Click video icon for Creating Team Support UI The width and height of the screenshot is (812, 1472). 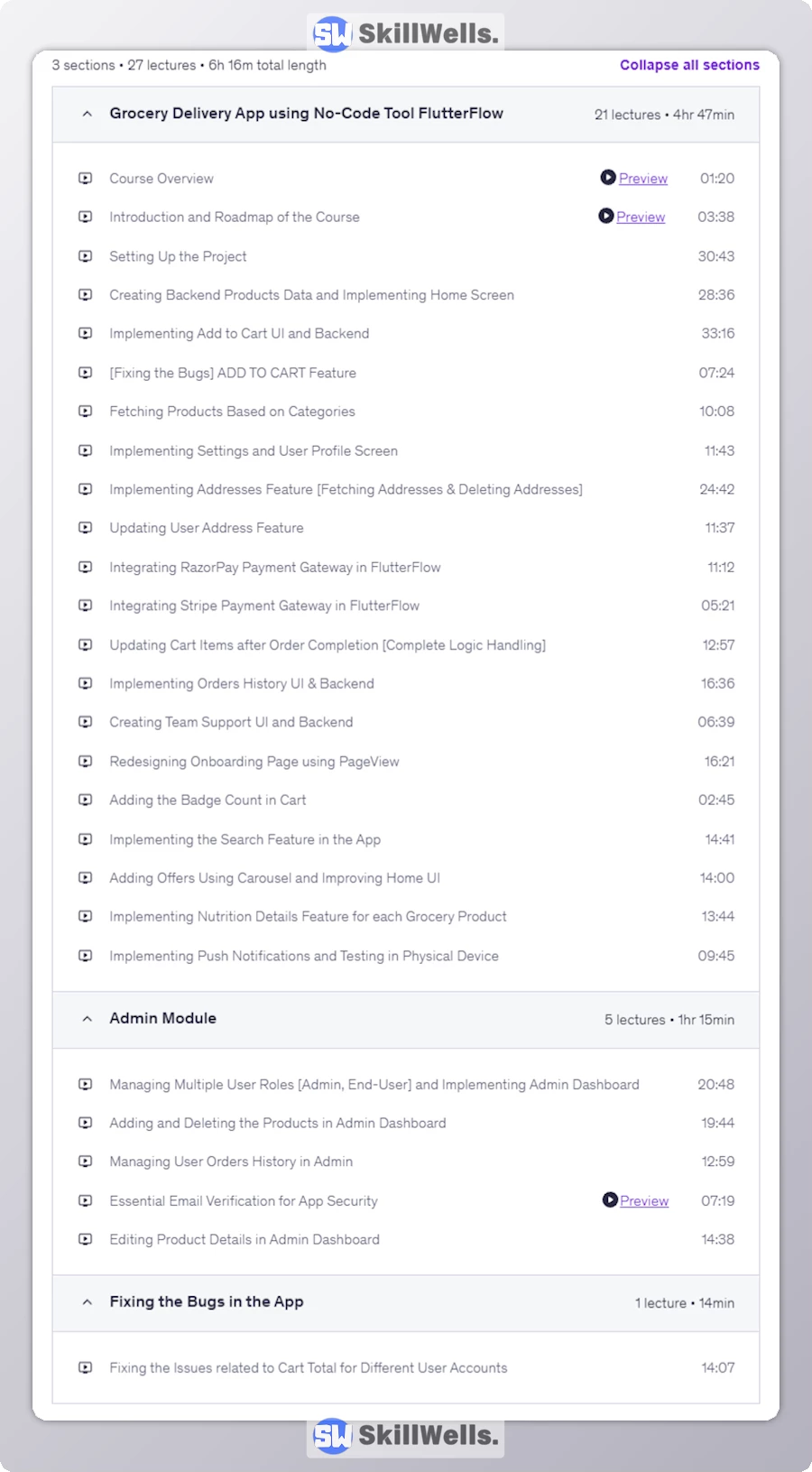pos(86,722)
